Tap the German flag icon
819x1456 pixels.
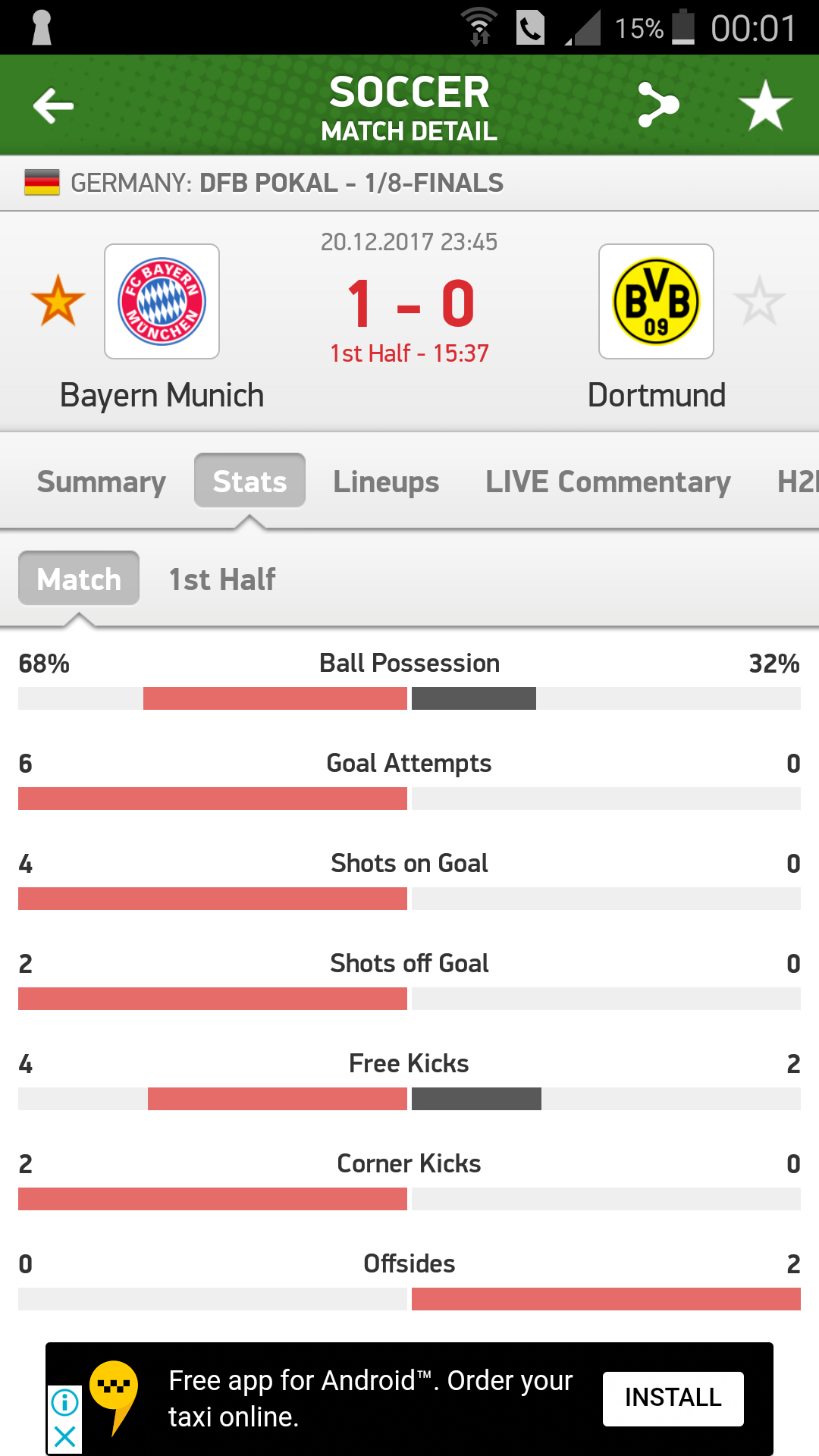pos(42,183)
